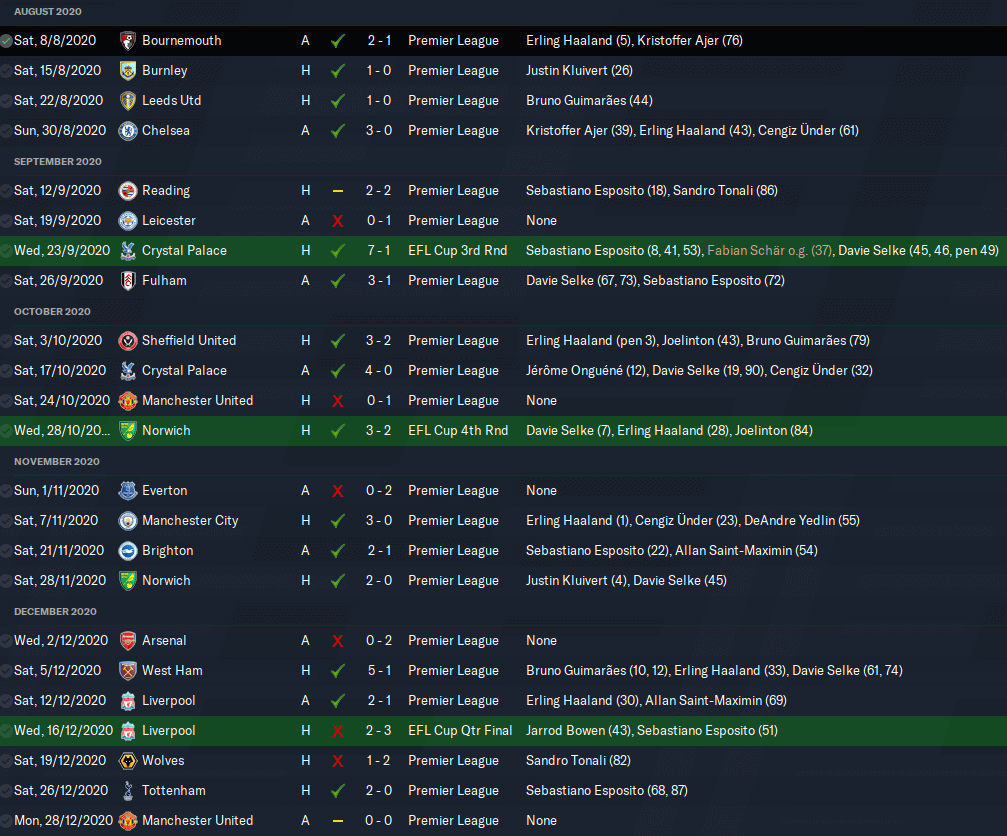Select the Sheffield United badge icon
The width and height of the screenshot is (1007, 836).
pyautogui.click(x=128, y=340)
